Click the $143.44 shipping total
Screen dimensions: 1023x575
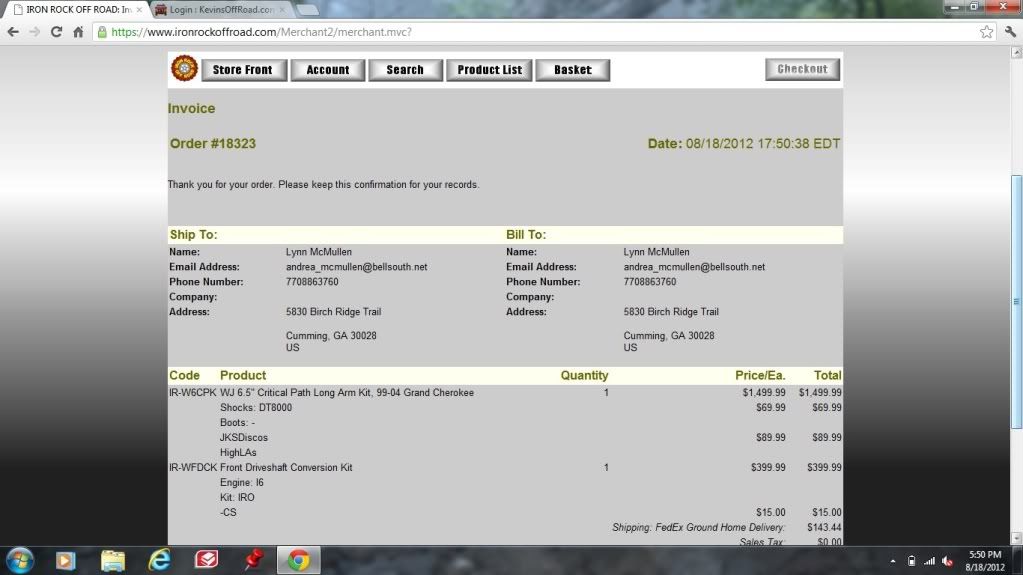coord(824,527)
